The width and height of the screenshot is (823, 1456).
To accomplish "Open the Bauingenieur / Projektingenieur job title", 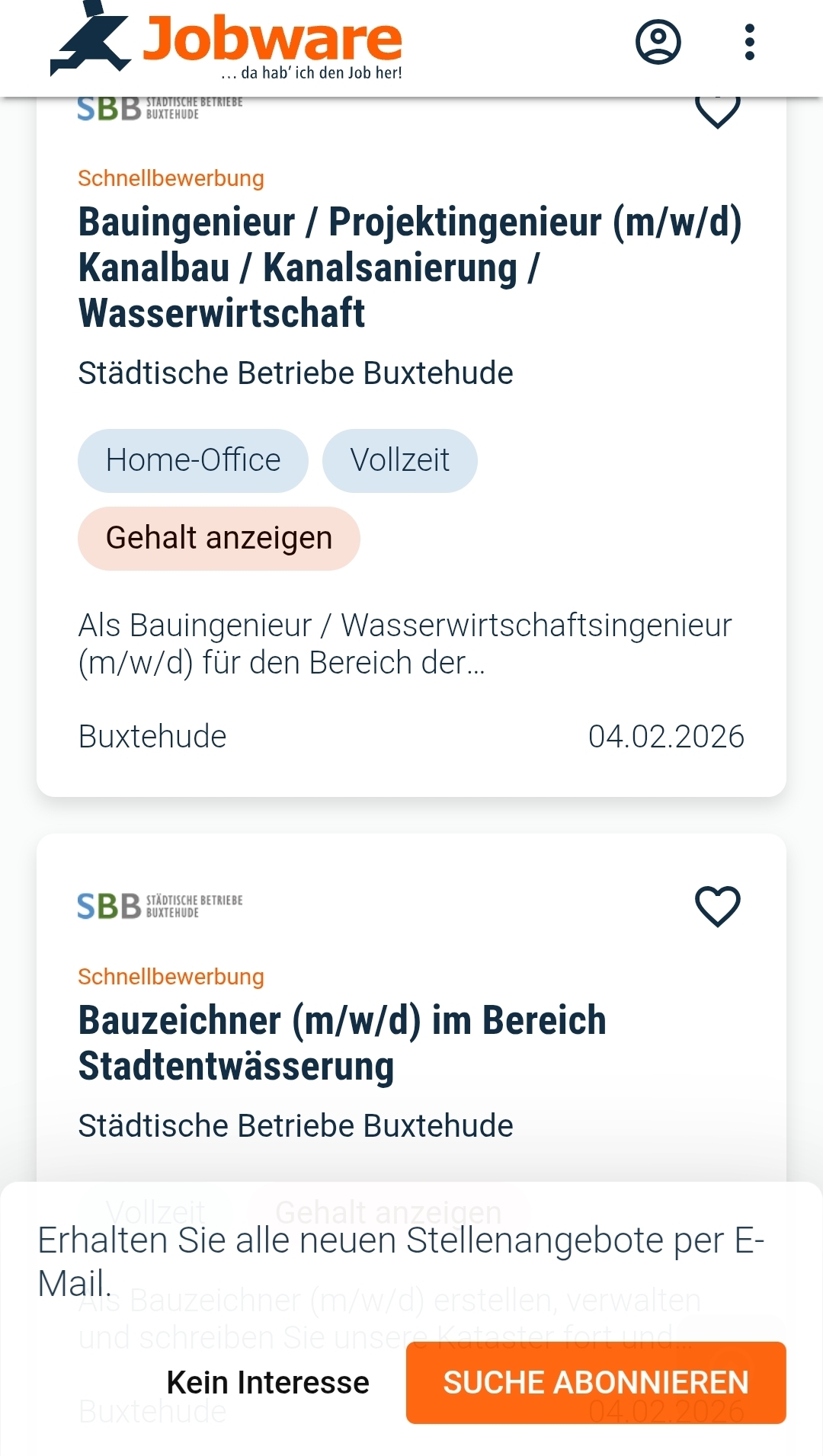I will [x=410, y=267].
